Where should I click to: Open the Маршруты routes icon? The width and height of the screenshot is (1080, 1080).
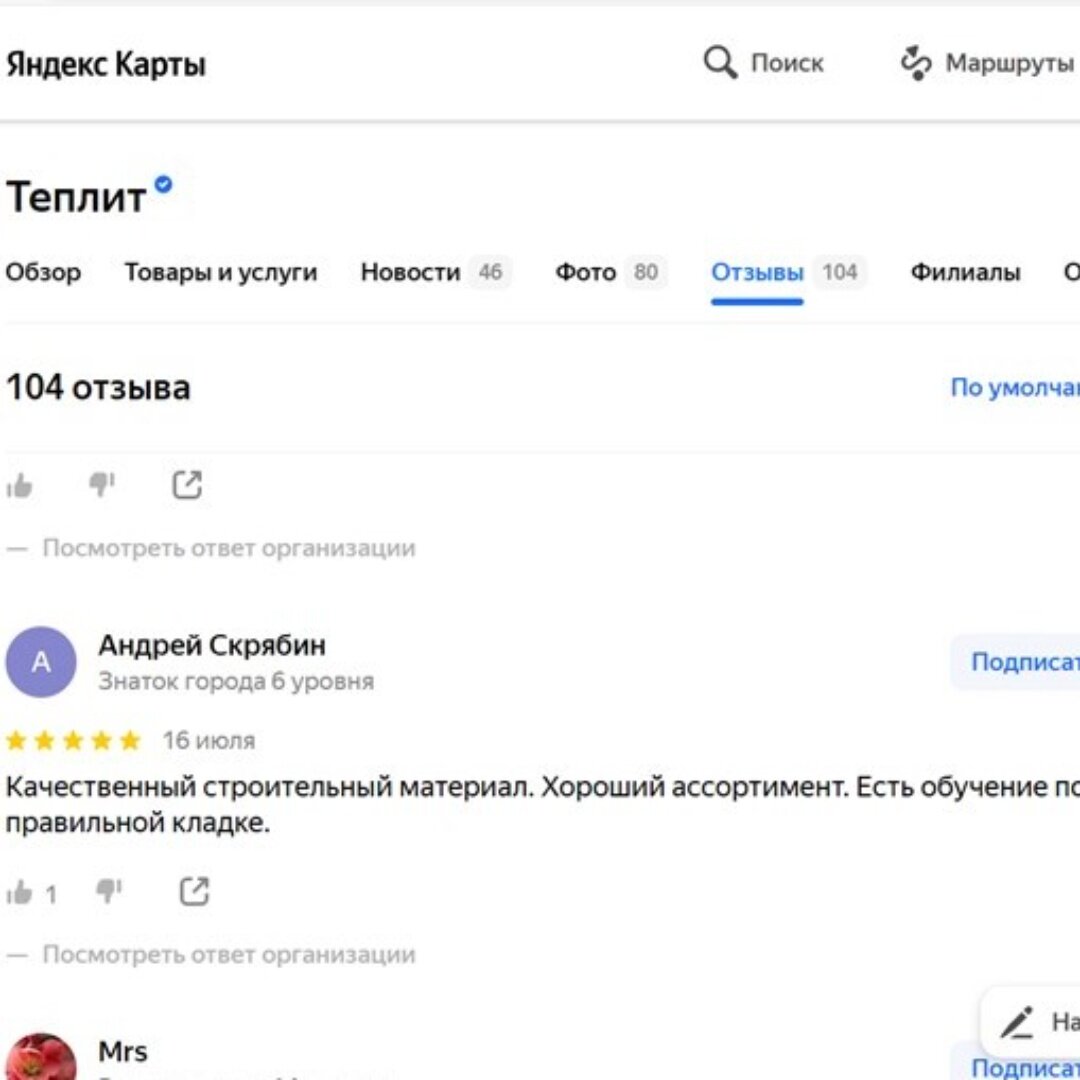[x=916, y=63]
